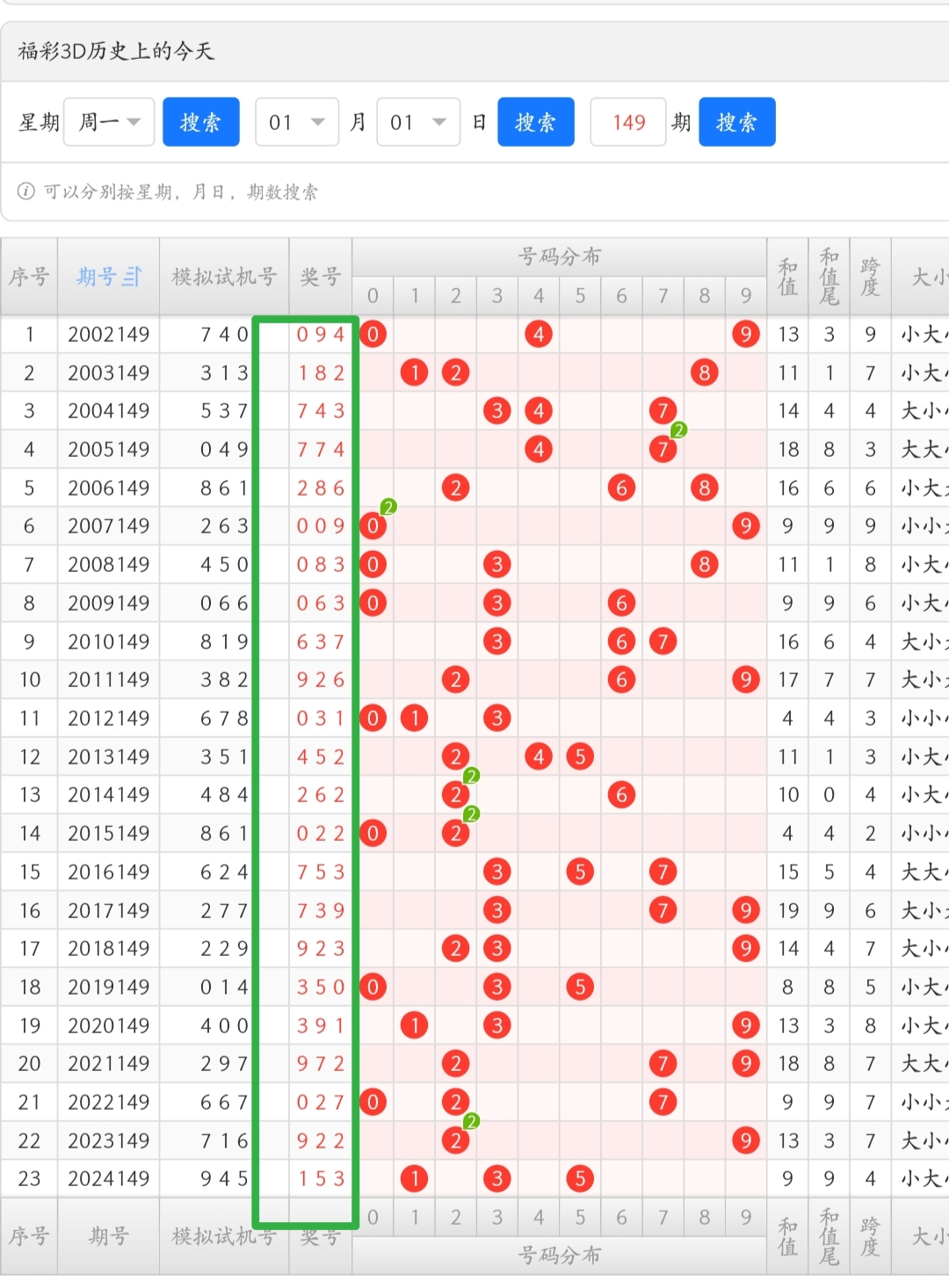Click the top 模拟试机号 column header
Image resolution: width=949 pixels, height=1288 pixels.
point(224,277)
